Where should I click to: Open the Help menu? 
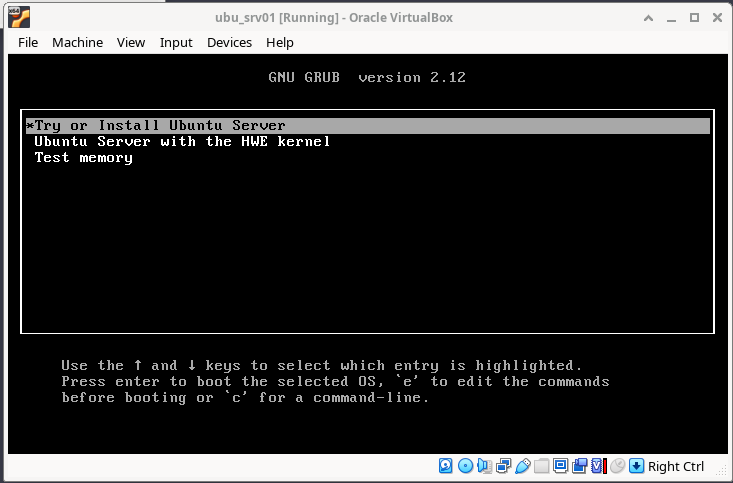(x=280, y=42)
